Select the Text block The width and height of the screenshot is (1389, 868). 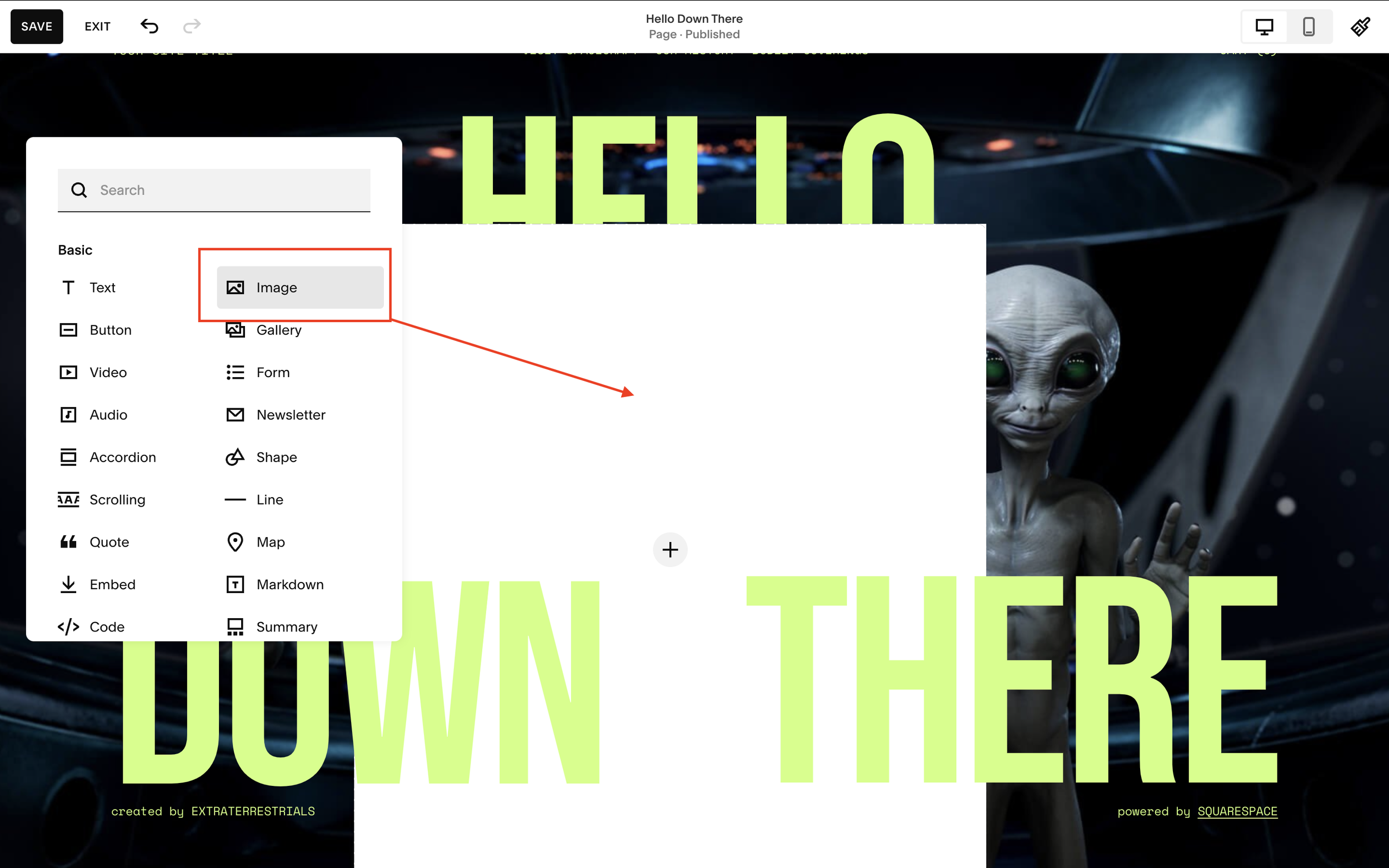point(102,287)
